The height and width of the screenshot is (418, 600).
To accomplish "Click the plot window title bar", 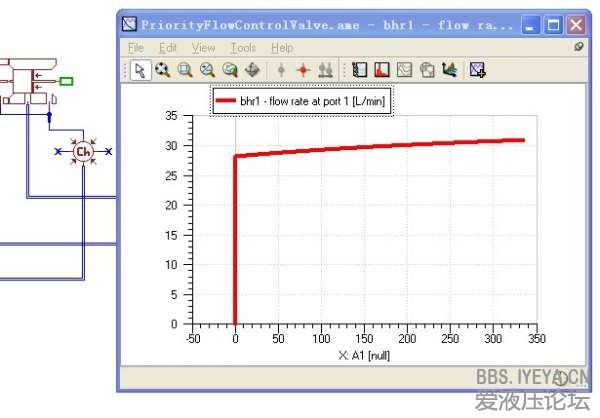I will [320, 24].
